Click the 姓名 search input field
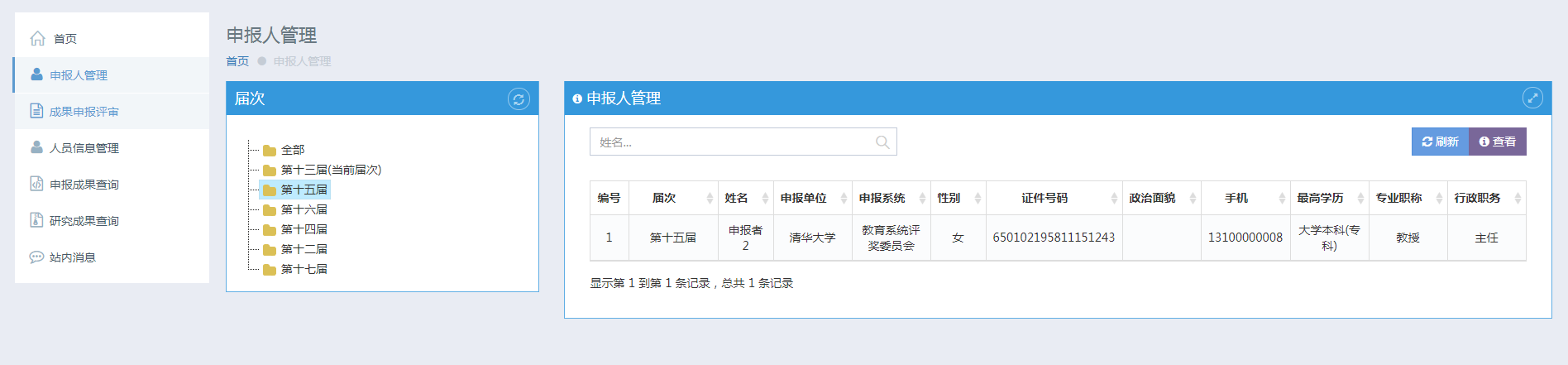Viewport: 1568px width, 365px height. [743, 142]
